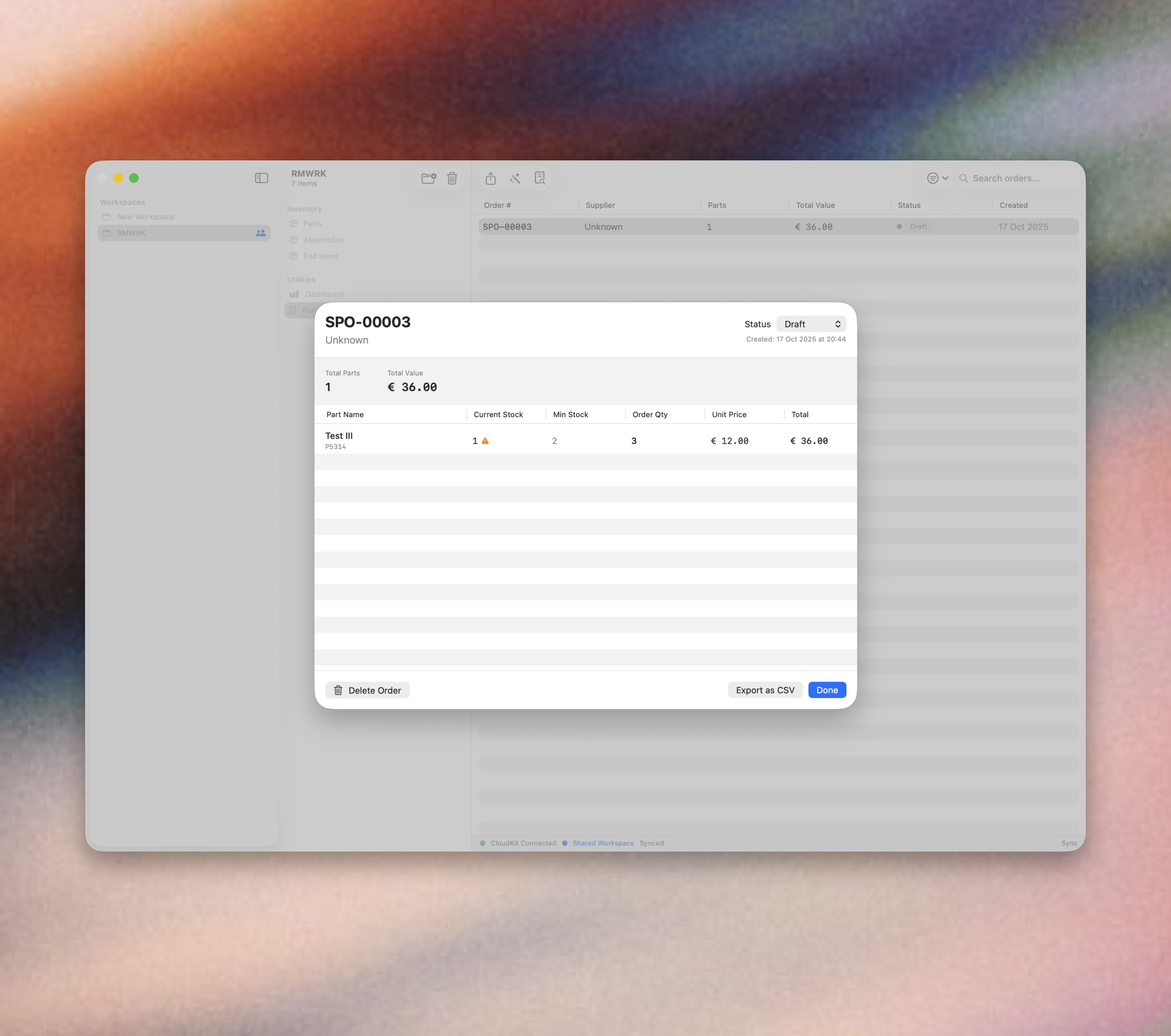Click the low stock warning icon
The height and width of the screenshot is (1036, 1171).
click(485, 441)
